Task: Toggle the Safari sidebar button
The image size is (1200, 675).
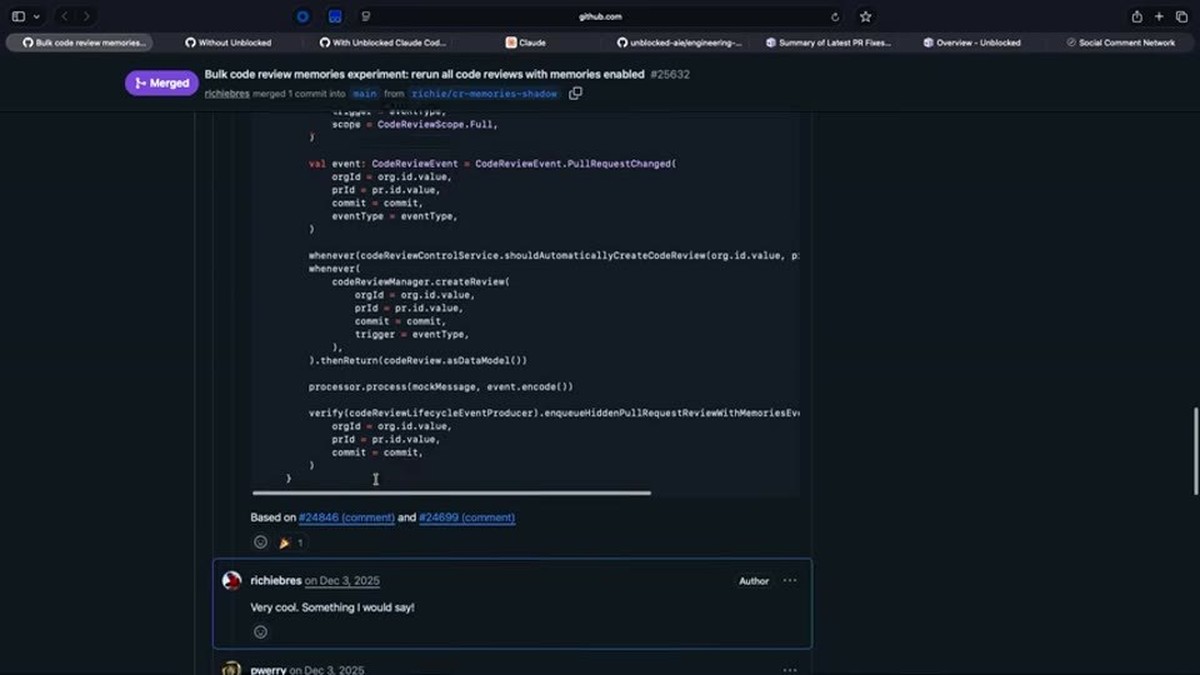Action: coord(18,17)
